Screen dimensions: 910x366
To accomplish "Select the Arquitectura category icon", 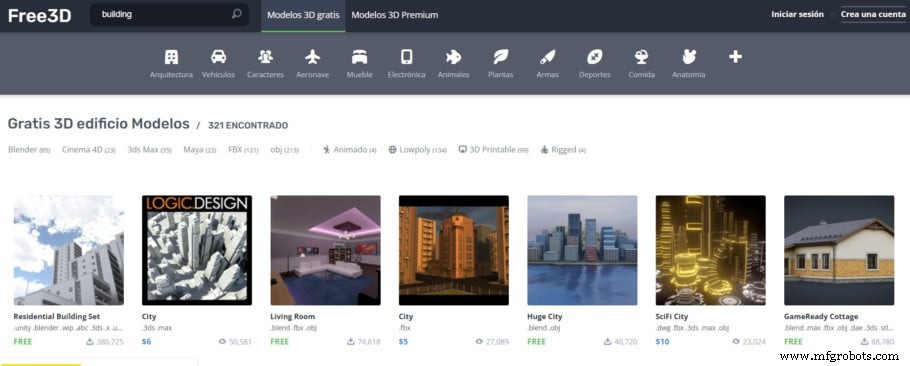I will click(x=171, y=57).
